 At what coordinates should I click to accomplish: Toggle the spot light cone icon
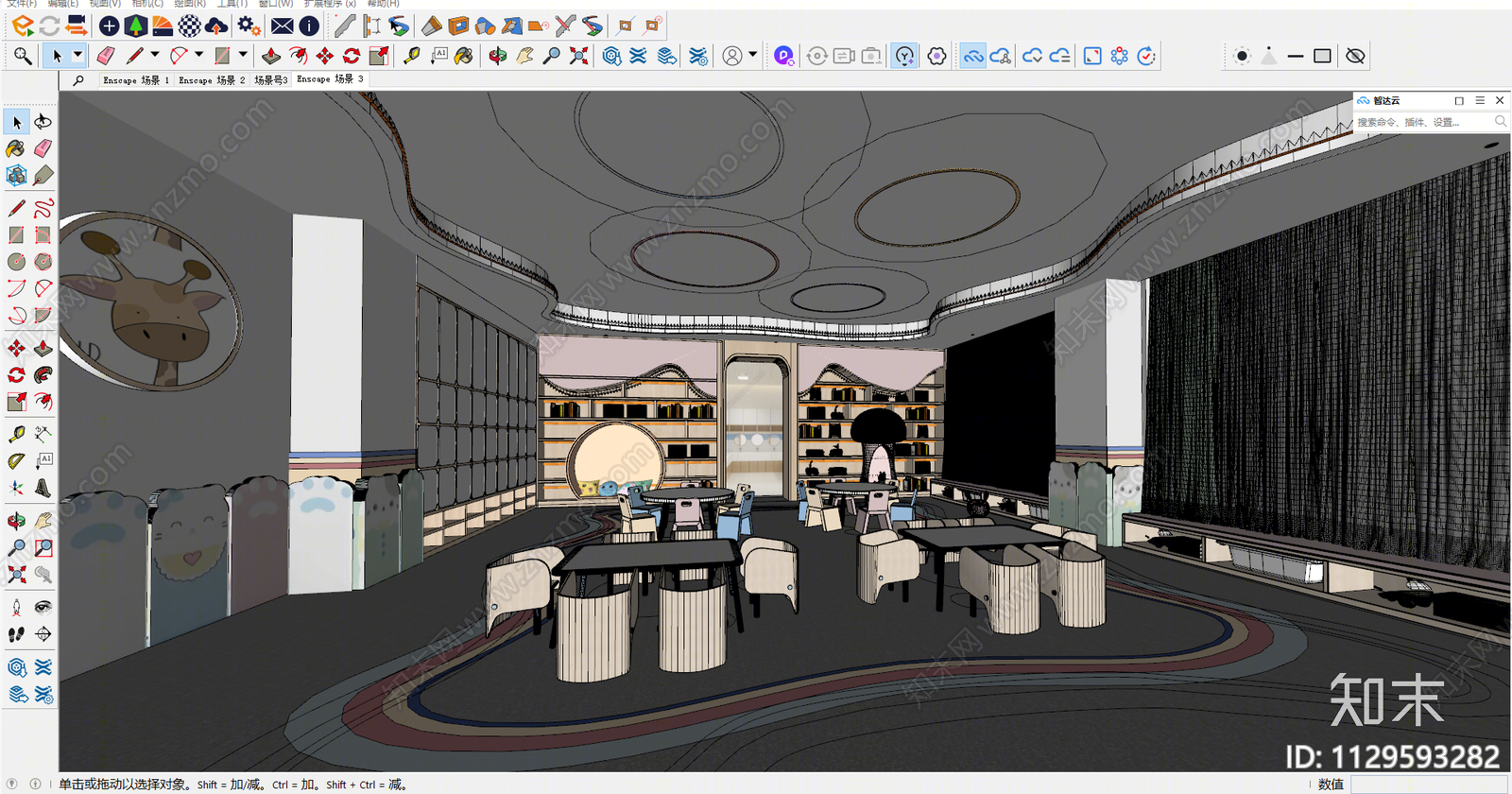[x=1269, y=56]
